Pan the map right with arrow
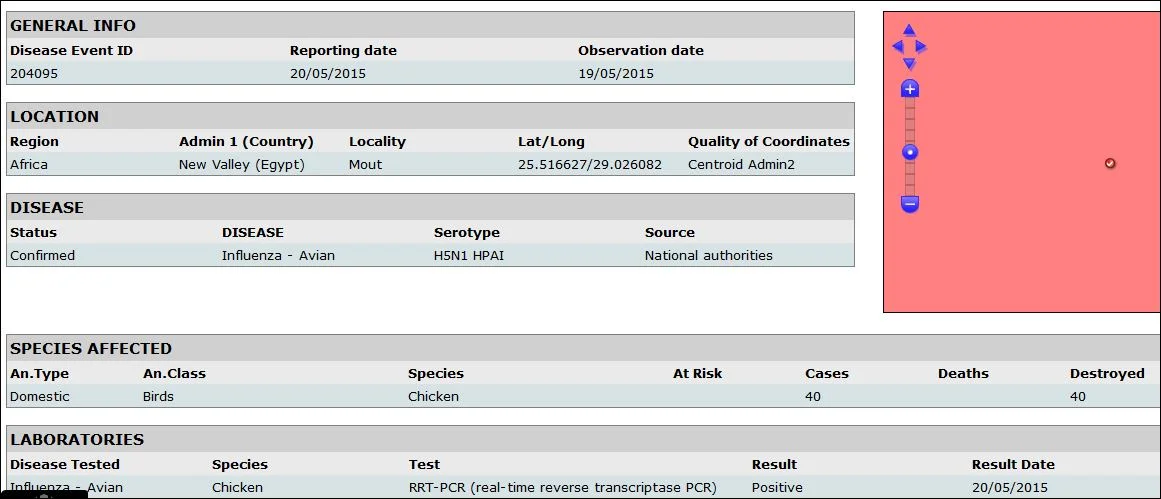Viewport: 1161px width, 499px height. click(x=921, y=47)
